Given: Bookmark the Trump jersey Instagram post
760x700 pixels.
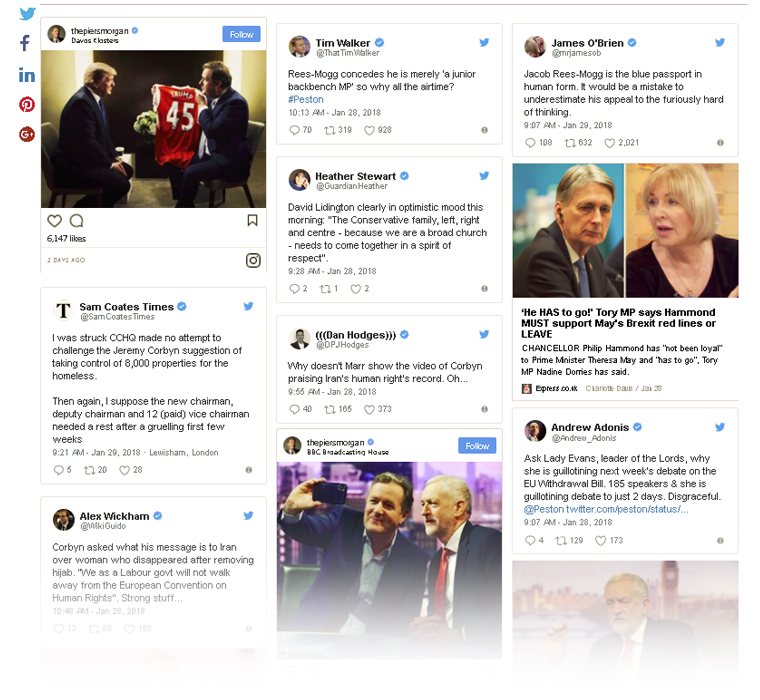Looking at the screenshot, I should tap(253, 221).
